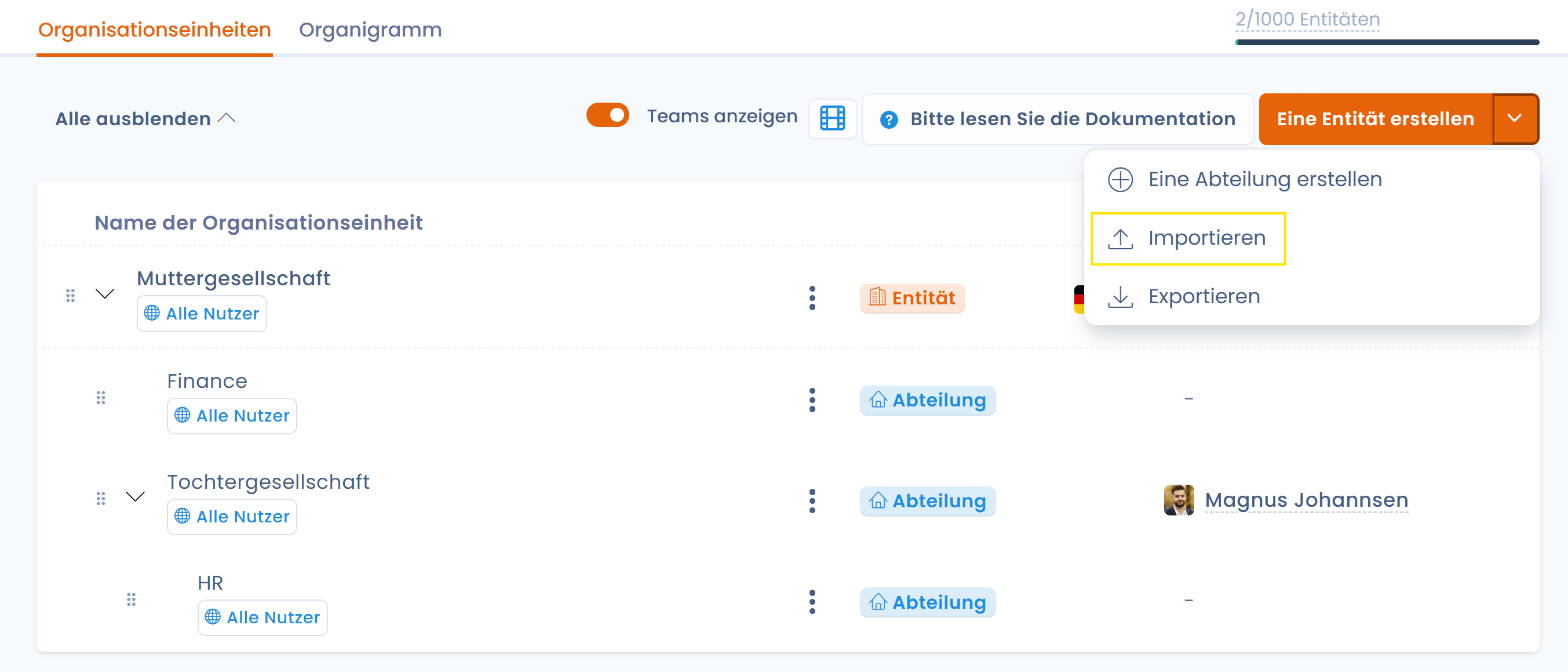Toggle the Teams anzeigen switch
Viewport: 1568px width, 672px height.
tap(607, 115)
